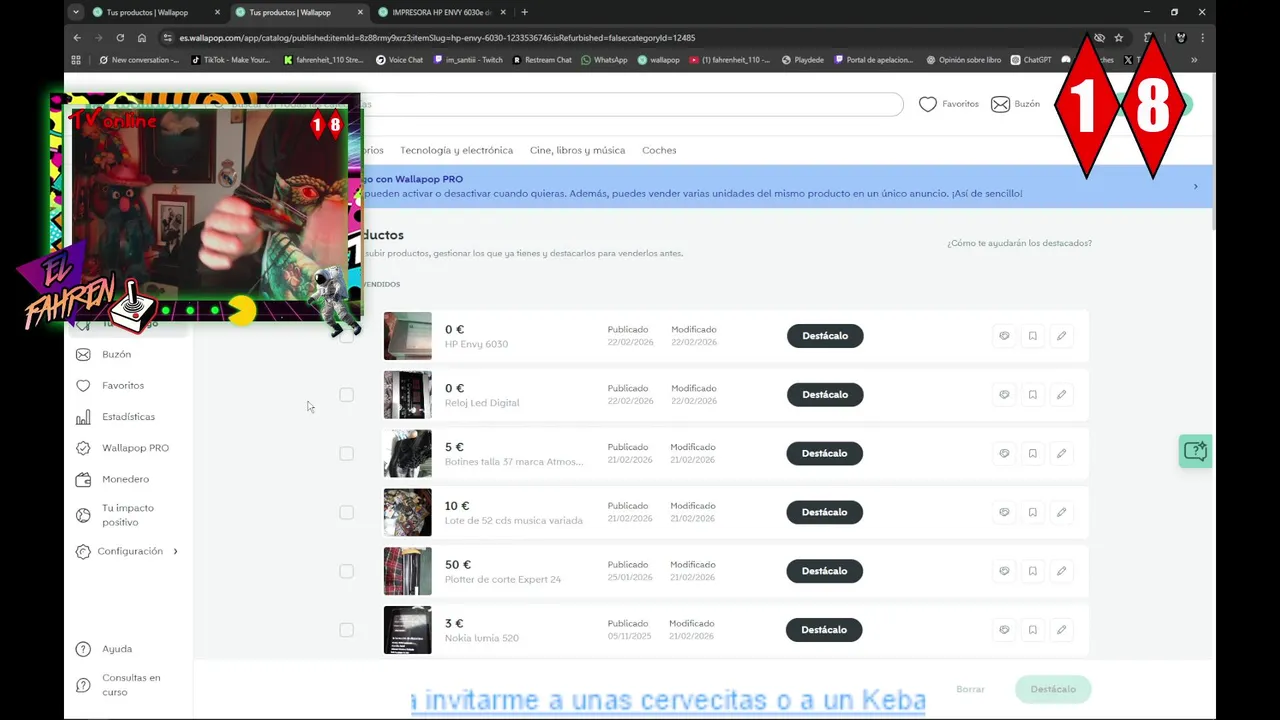Screen dimensions: 1280x720
Task: Reserve Lote de 52 cds bookmark icon
Action: (x=1033, y=512)
